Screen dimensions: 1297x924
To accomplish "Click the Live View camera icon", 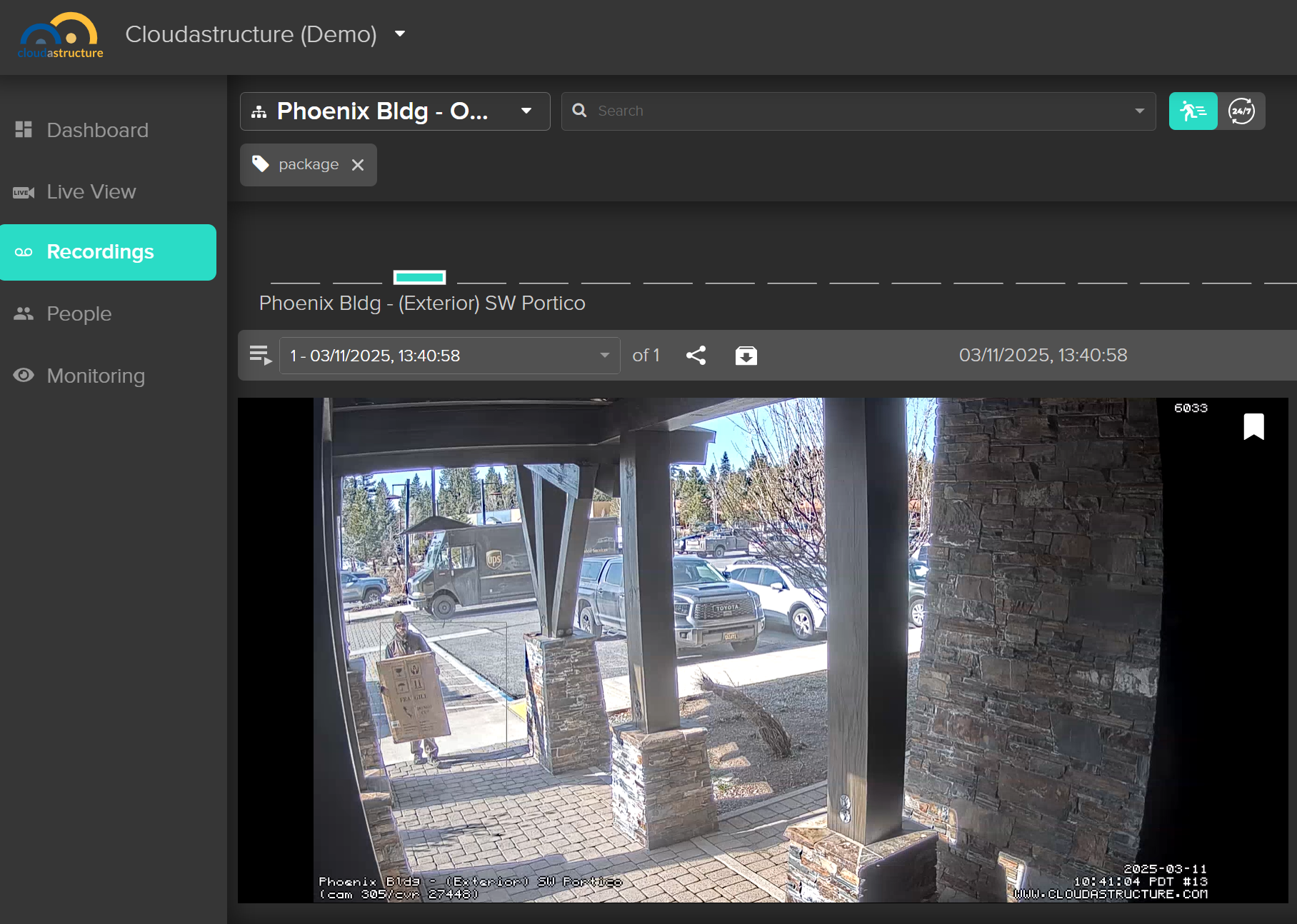I will pos(24,192).
